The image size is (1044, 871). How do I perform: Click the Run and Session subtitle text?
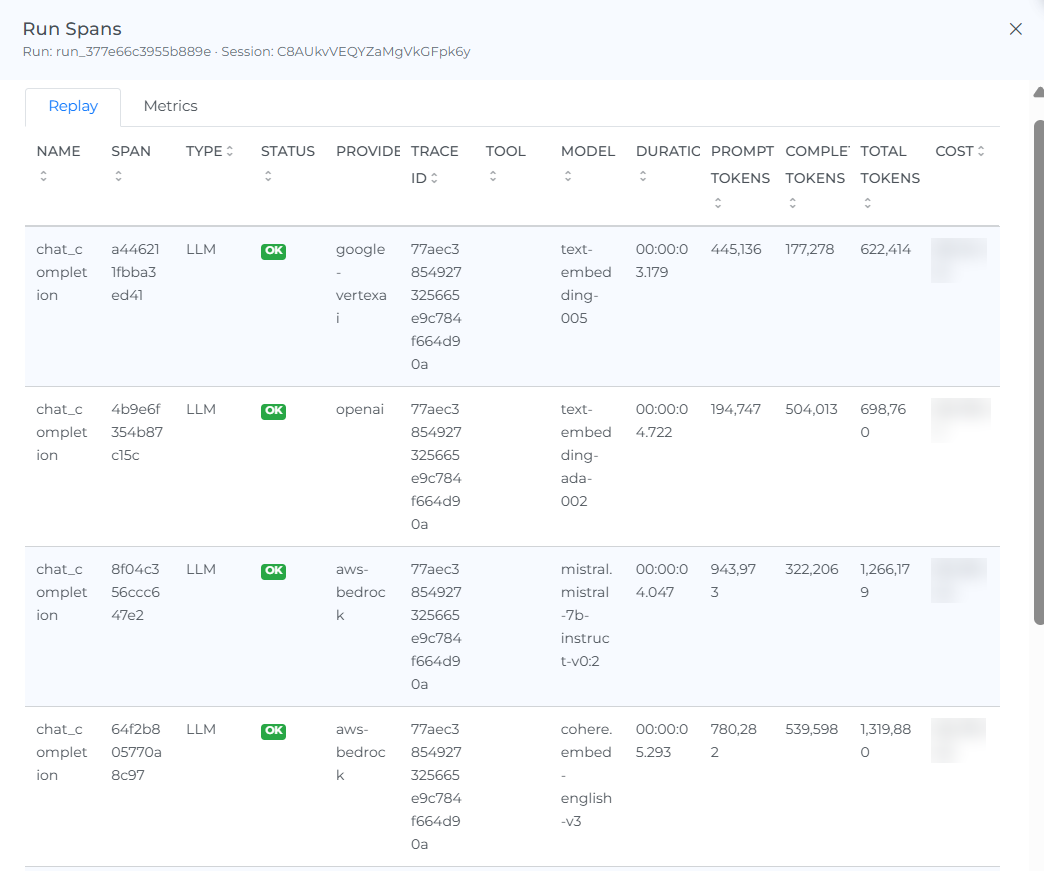point(246,51)
